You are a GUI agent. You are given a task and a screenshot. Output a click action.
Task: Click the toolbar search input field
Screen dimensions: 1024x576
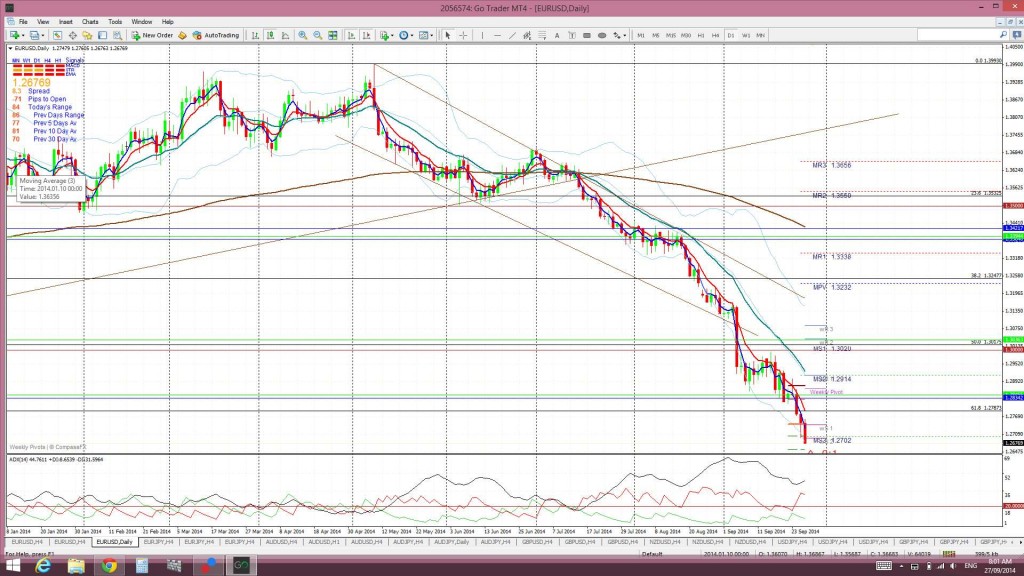[957, 35]
